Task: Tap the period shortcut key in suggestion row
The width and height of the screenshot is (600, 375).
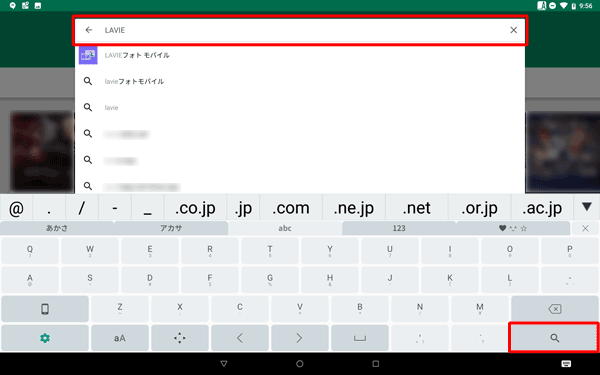Action: [49, 208]
